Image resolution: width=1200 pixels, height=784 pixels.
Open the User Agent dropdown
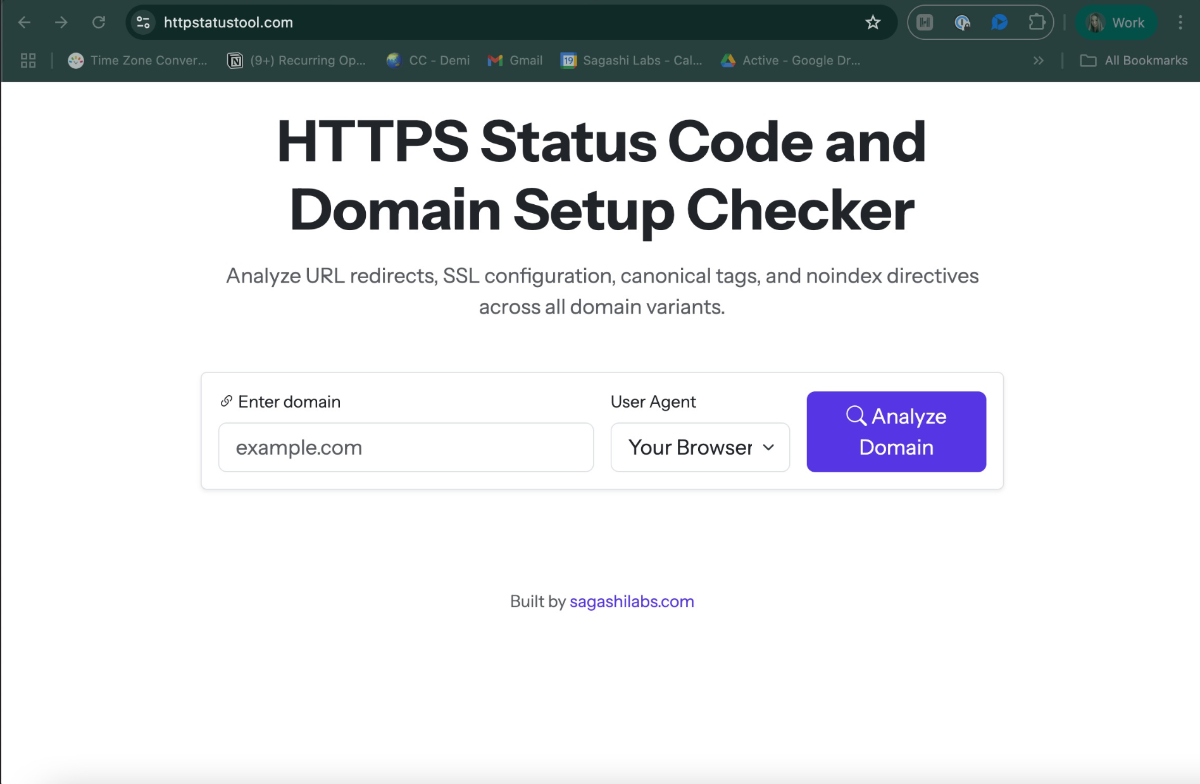700,447
